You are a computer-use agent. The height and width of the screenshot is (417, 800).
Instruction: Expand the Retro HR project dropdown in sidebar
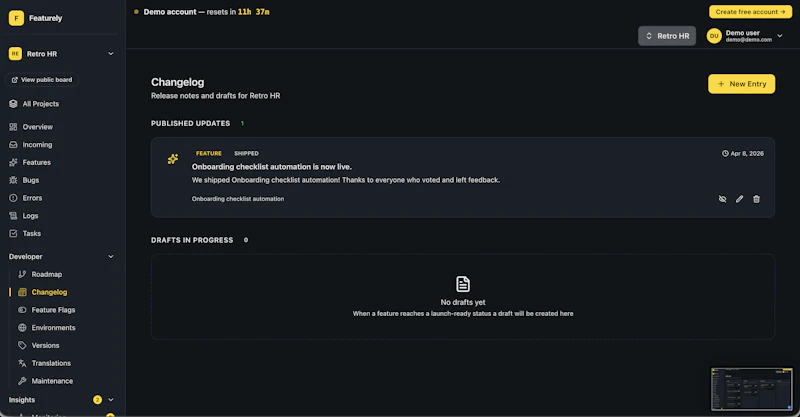point(111,54)
